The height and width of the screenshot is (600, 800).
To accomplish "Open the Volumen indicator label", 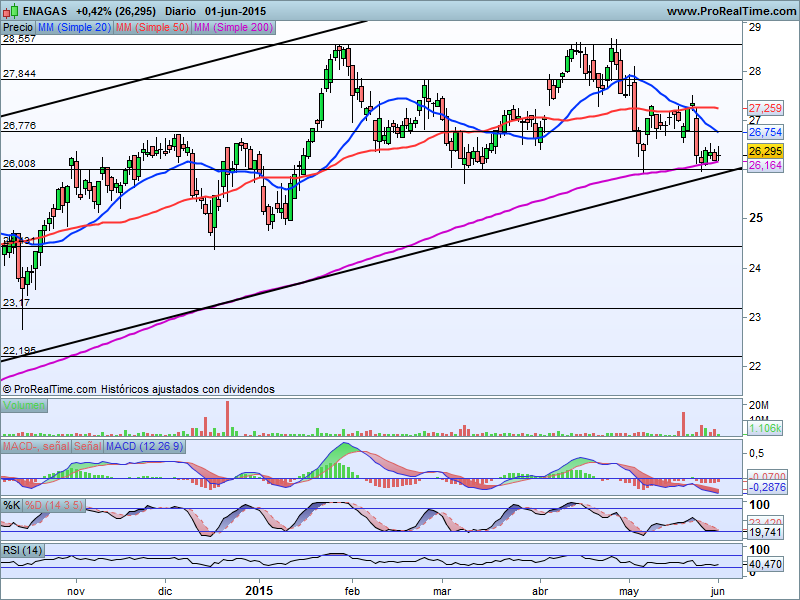I will (x=24, y=405).
